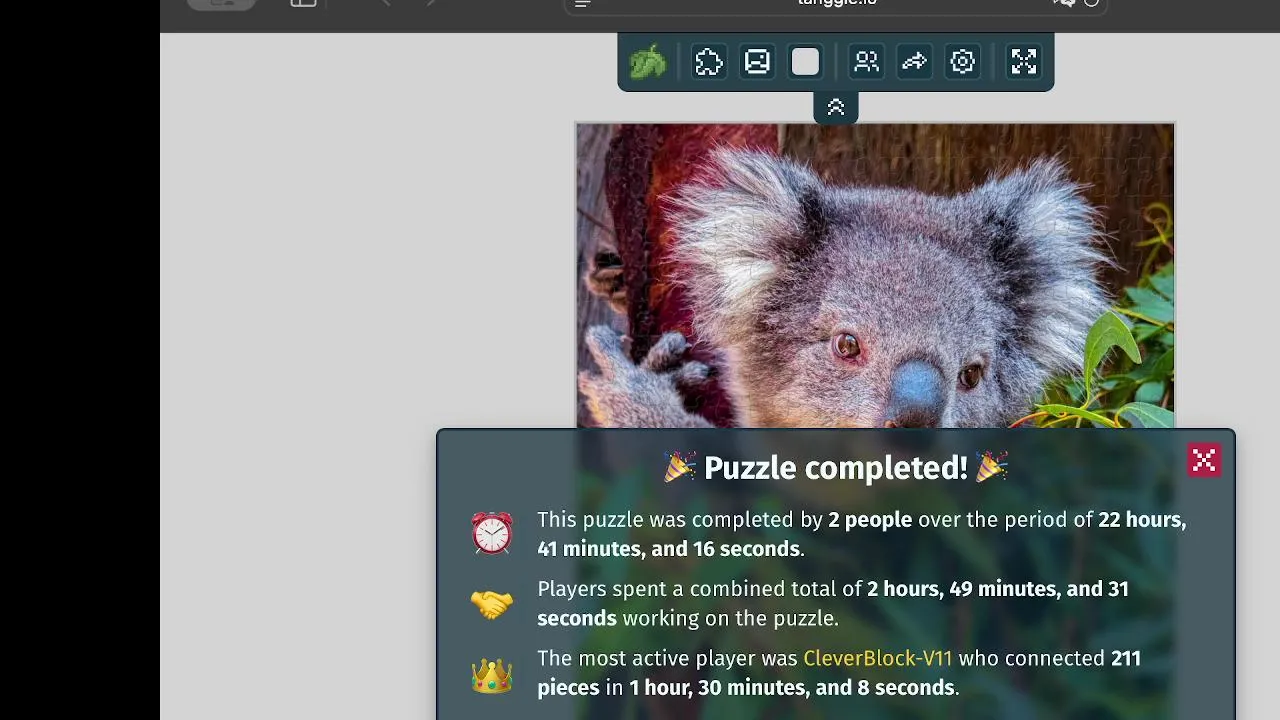The width and height of the screenshot is (1280, 720).
Task: Open the white background color swatch
Action: click(x=805, y=62)
